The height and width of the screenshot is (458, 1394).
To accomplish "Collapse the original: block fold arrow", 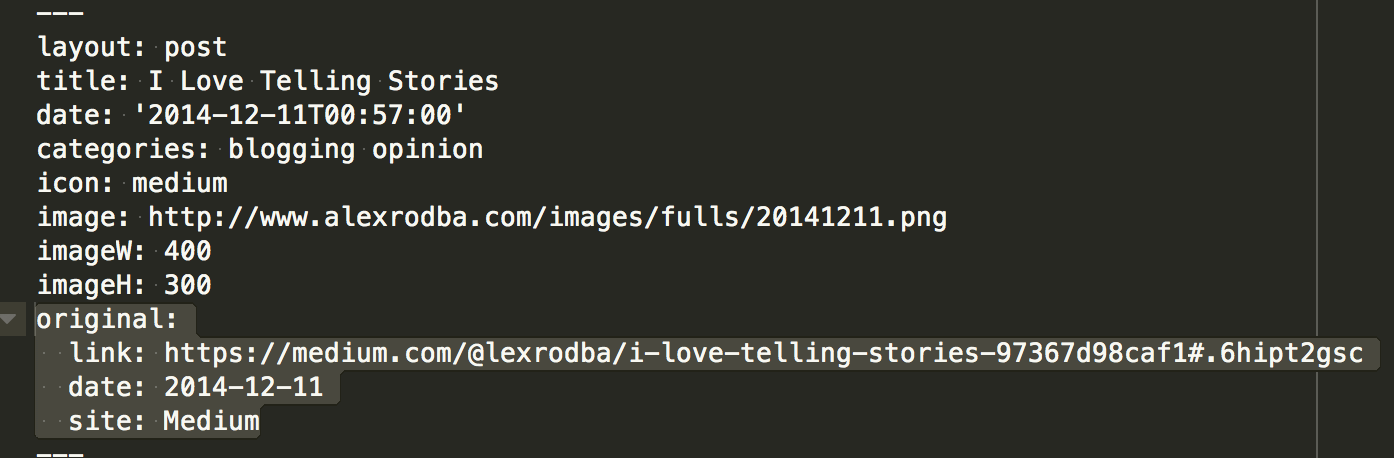I will point(9,320).
